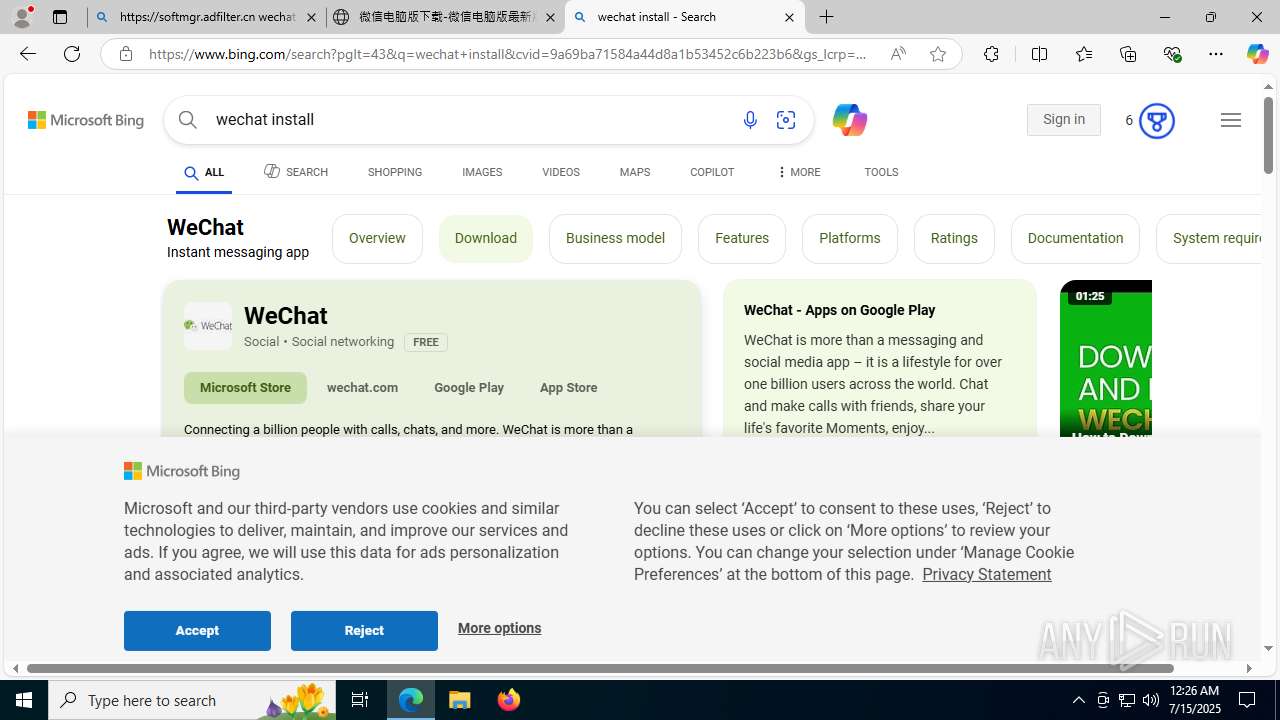Screen dimensions: 1280x720
Task: Enable Split screen view
Action: (1039, 54)
